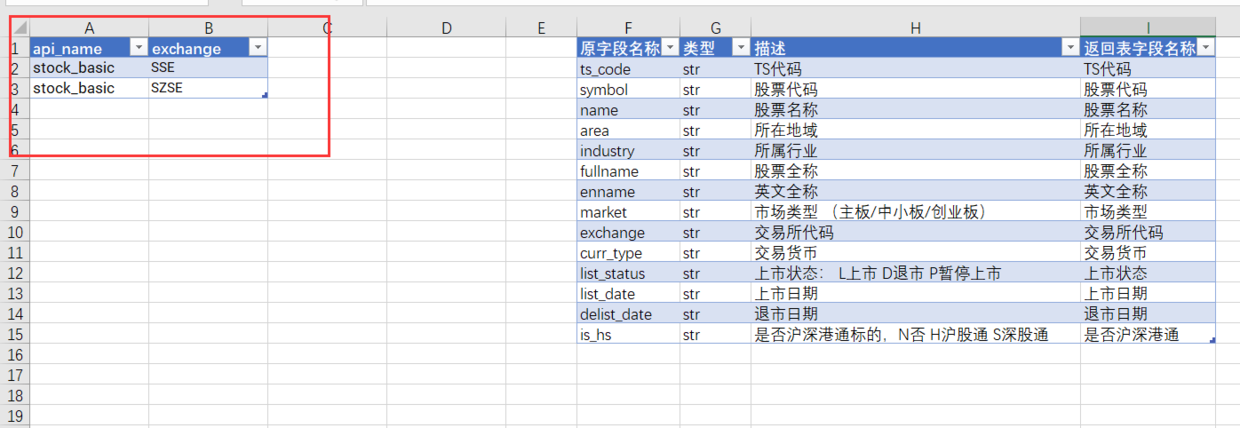
Task: Select column E header
Action: pos(541,28)
